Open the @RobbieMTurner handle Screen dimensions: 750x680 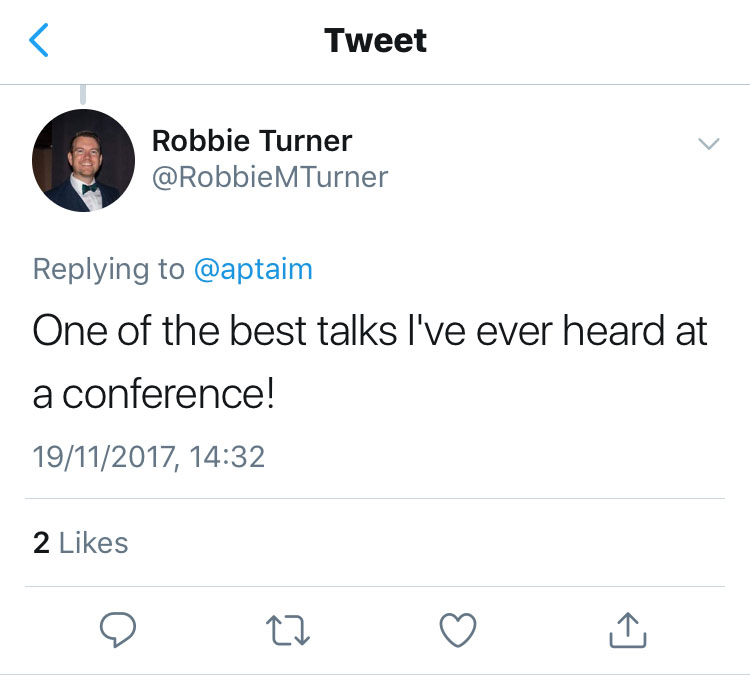tap(270, 177)
